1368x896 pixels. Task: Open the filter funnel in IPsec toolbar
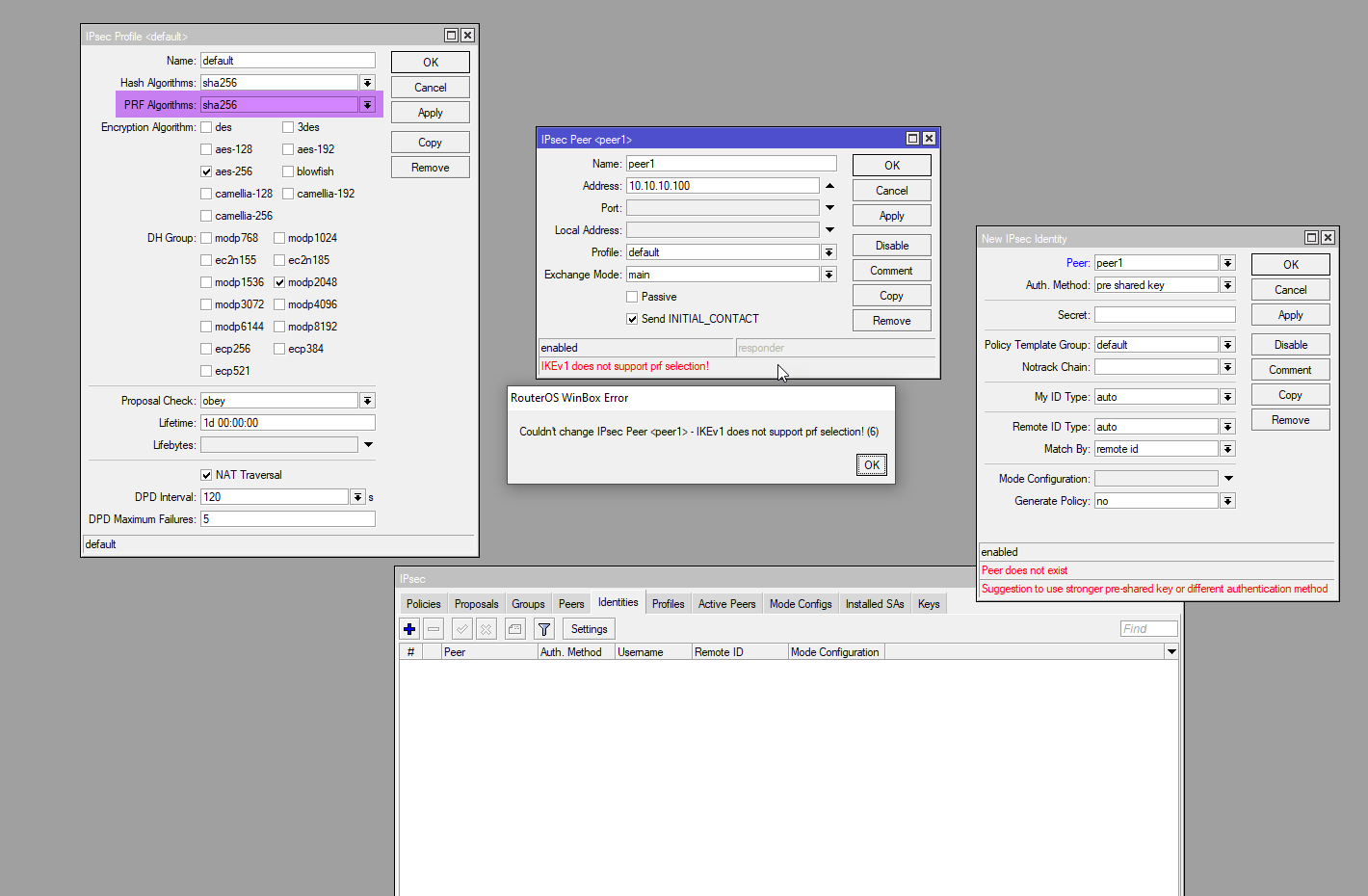[x=544, y=629]
